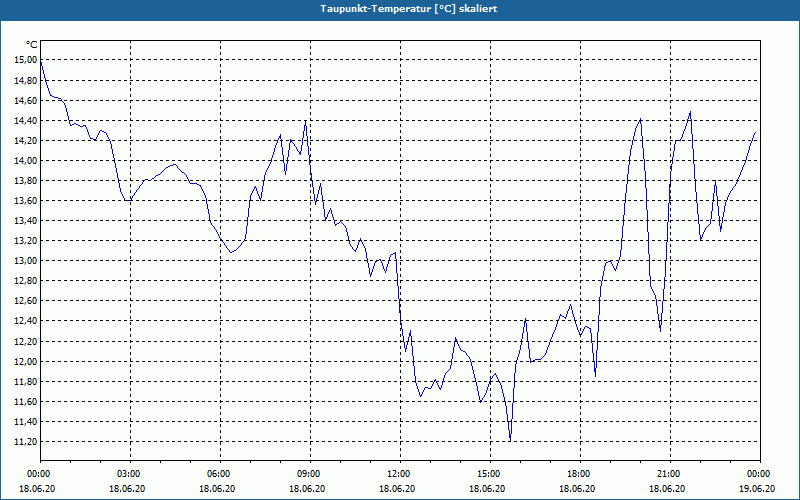This screenshot has height=500, width=800.
Task: Click the 19.06.20 date label
Action: (757, 488)
